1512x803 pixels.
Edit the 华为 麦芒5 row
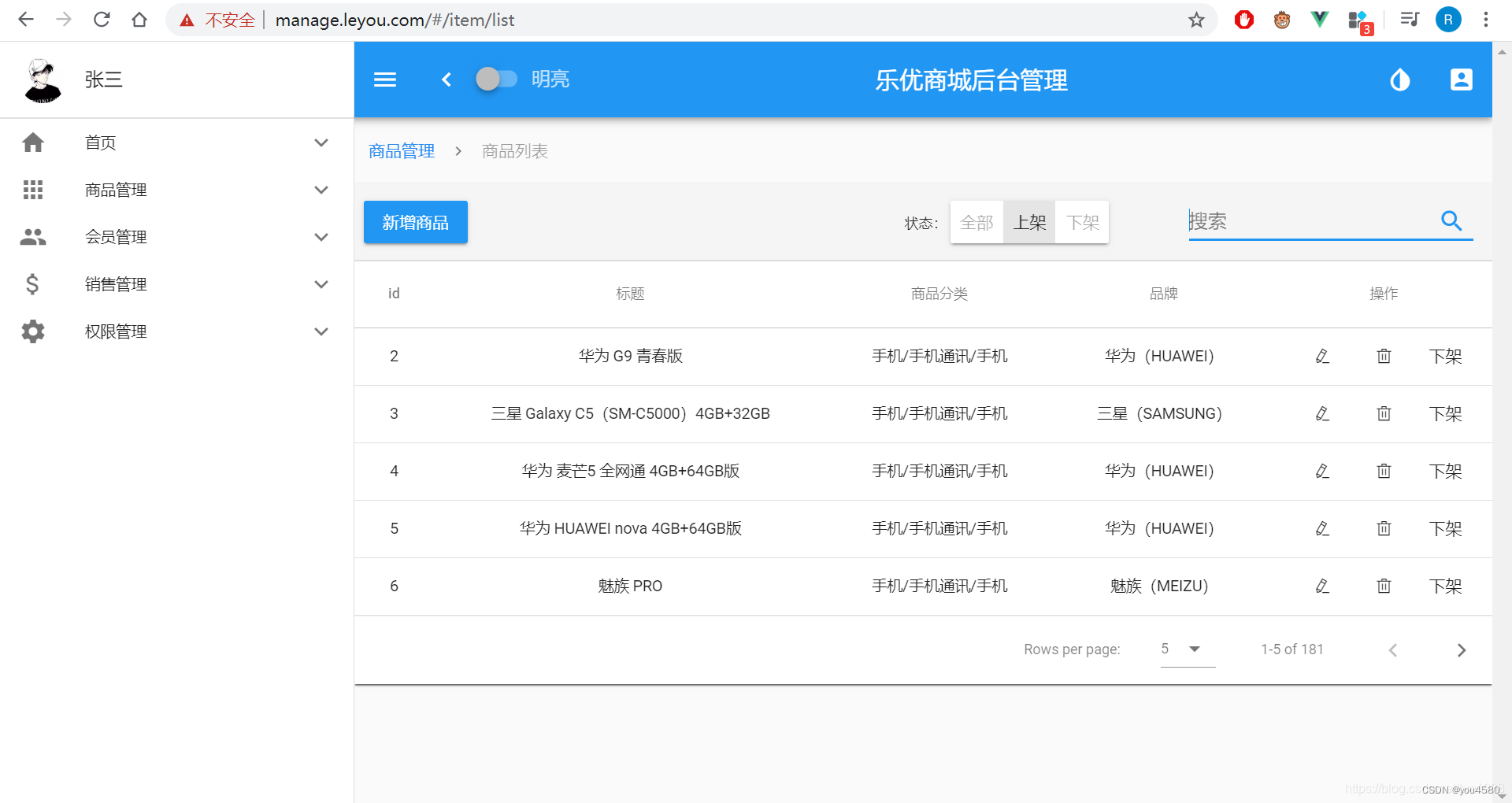point(1322,472)
